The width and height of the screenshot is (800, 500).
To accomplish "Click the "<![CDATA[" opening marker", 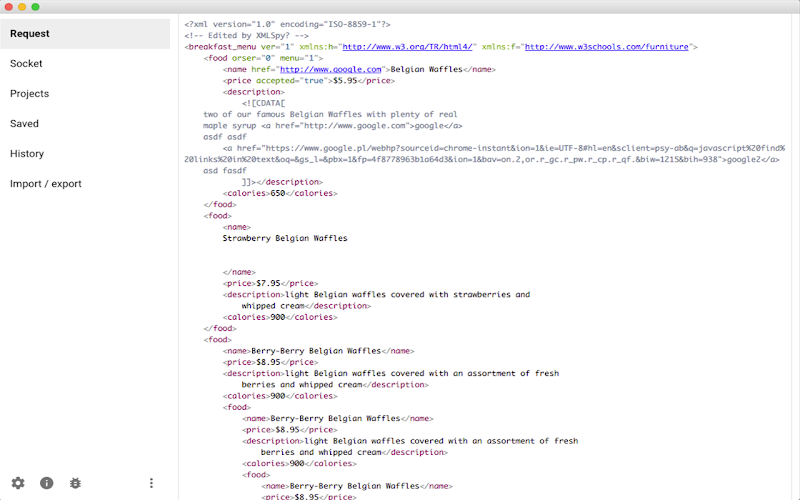I will point(263,103).
